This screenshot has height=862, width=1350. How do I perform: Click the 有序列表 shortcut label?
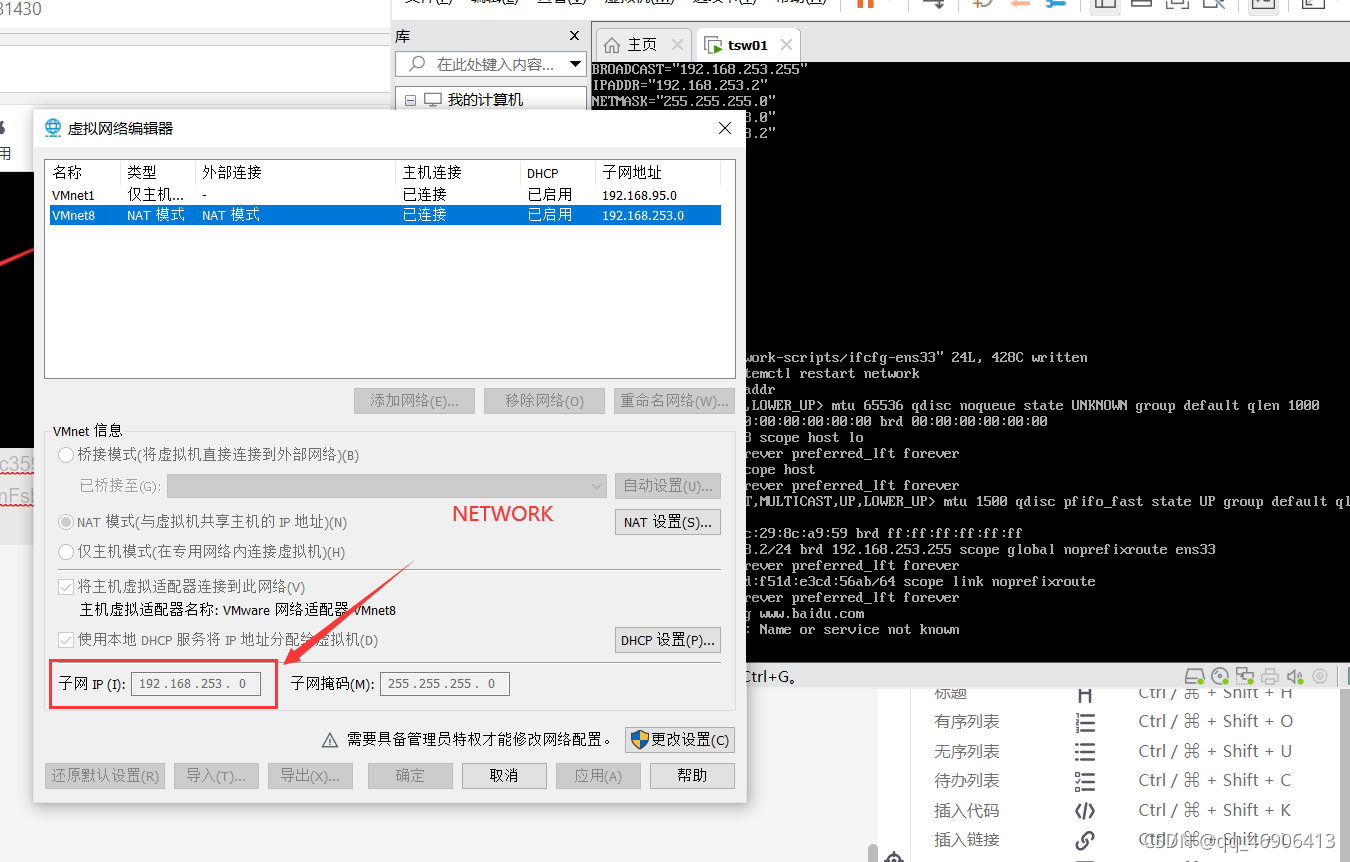pos(967,722)
